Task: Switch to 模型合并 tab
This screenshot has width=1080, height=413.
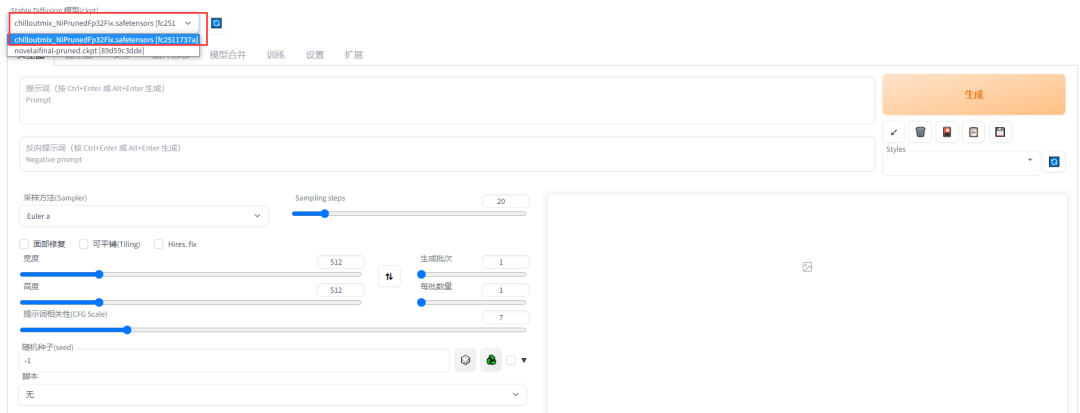Action: pos(227,55)
